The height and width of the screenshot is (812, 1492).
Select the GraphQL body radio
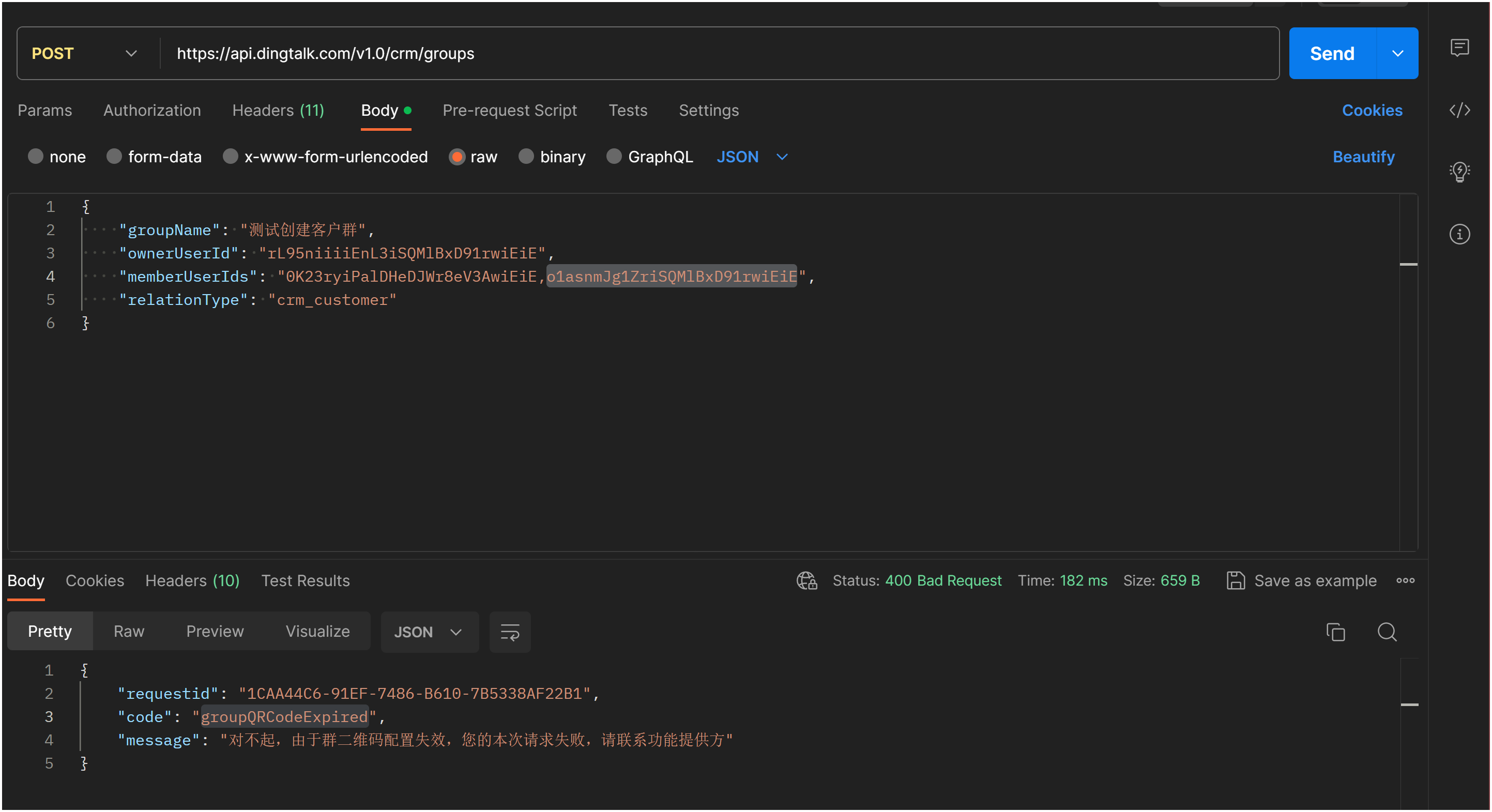[614, 157]
